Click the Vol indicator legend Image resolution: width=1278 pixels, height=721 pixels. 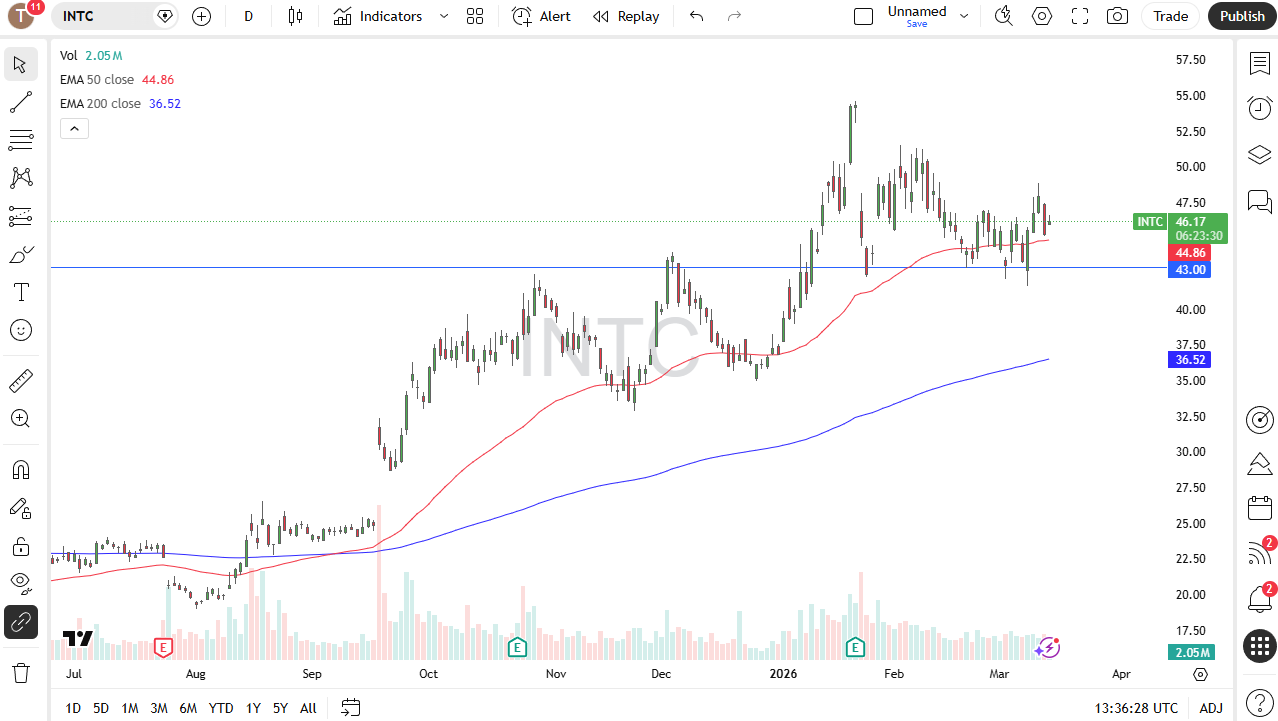69,56
